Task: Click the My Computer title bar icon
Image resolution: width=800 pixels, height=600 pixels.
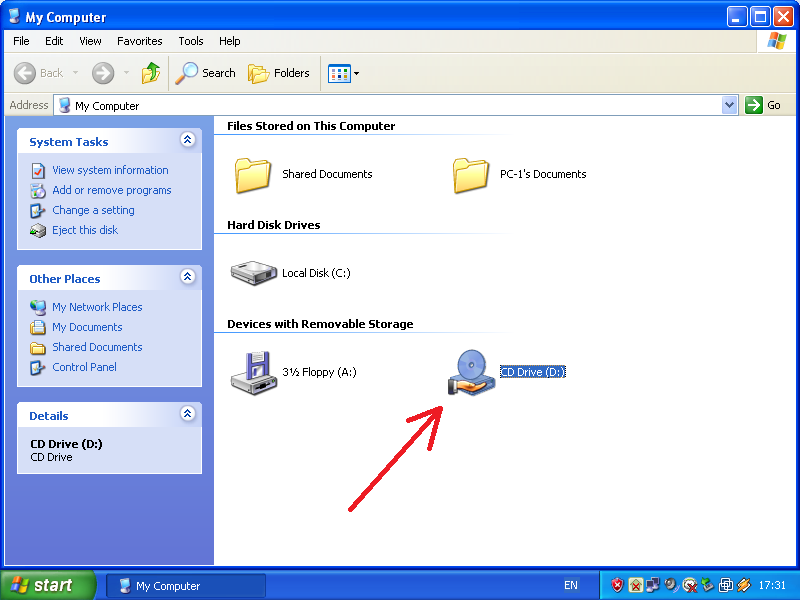Action: [x=14, y=16]
